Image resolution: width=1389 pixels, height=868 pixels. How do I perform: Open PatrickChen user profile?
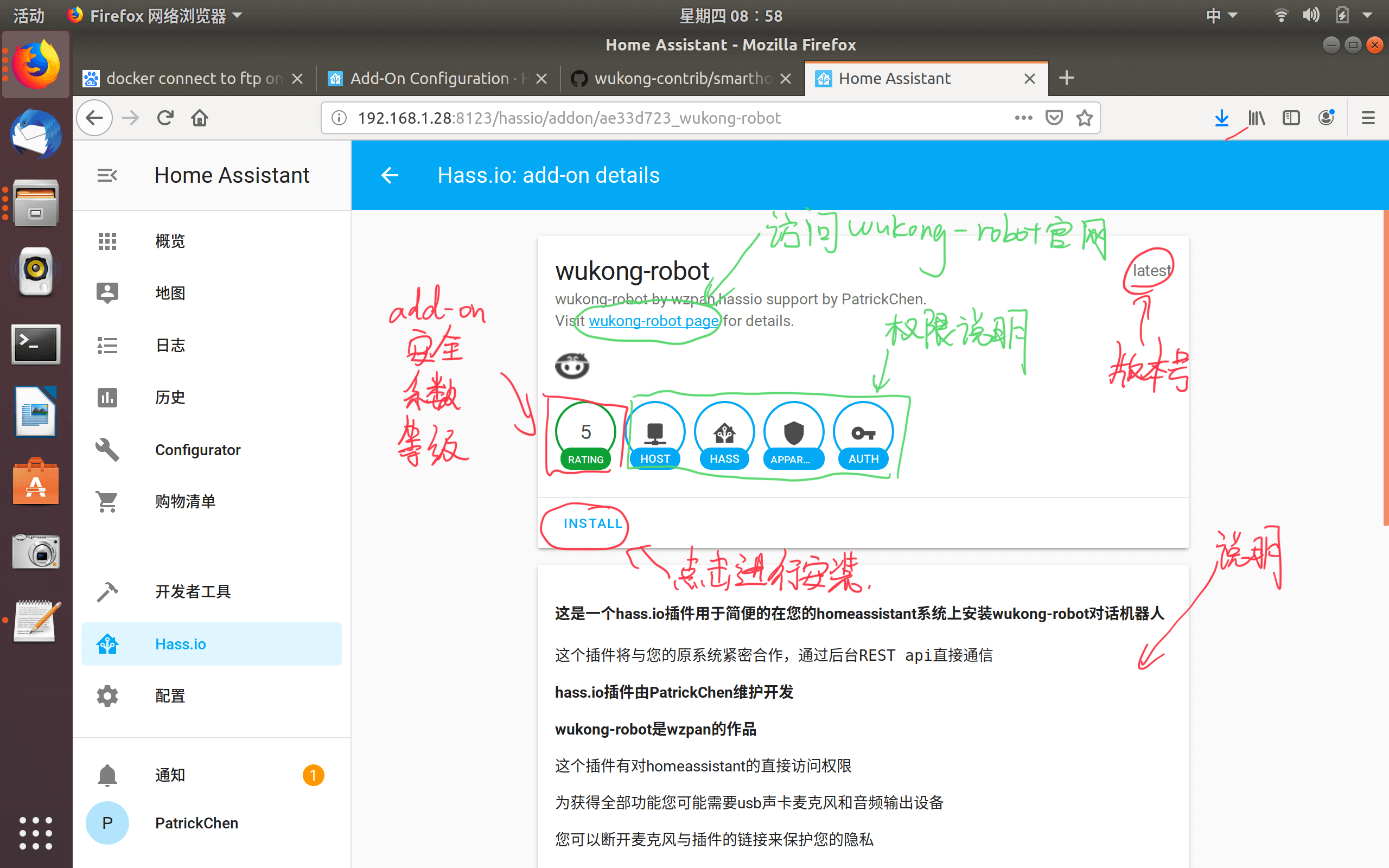[x=211, y=823]
